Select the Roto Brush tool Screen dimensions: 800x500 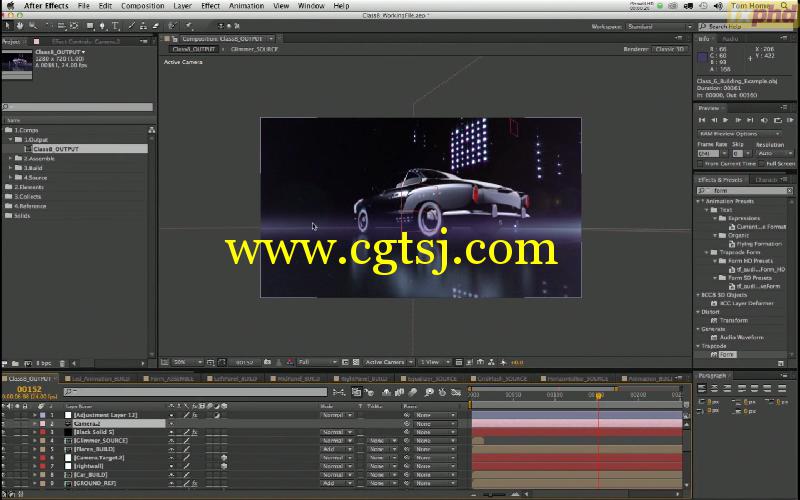(x=172, y=26)
